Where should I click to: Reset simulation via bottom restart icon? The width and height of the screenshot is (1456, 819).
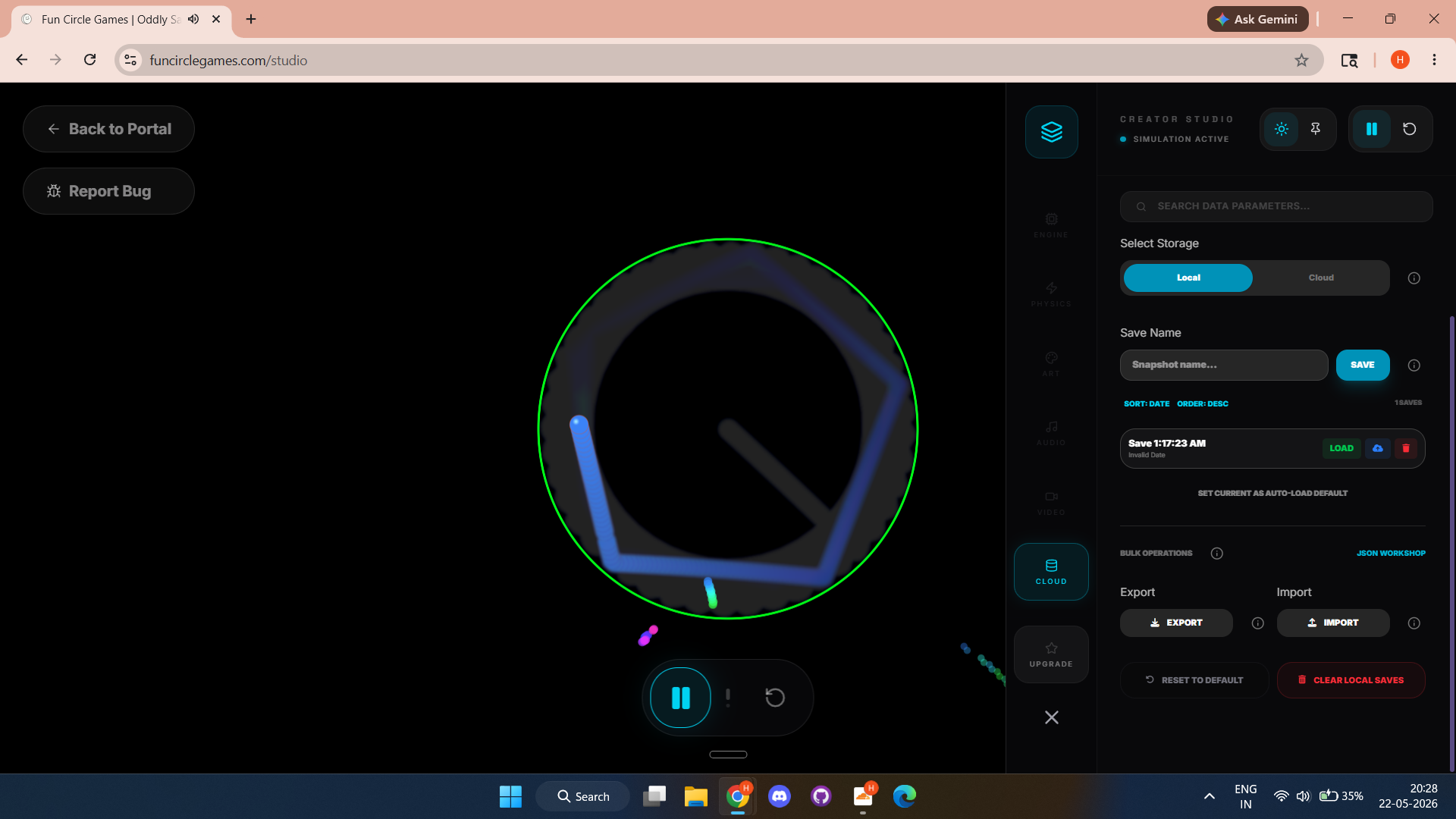[x=775, y=698]
